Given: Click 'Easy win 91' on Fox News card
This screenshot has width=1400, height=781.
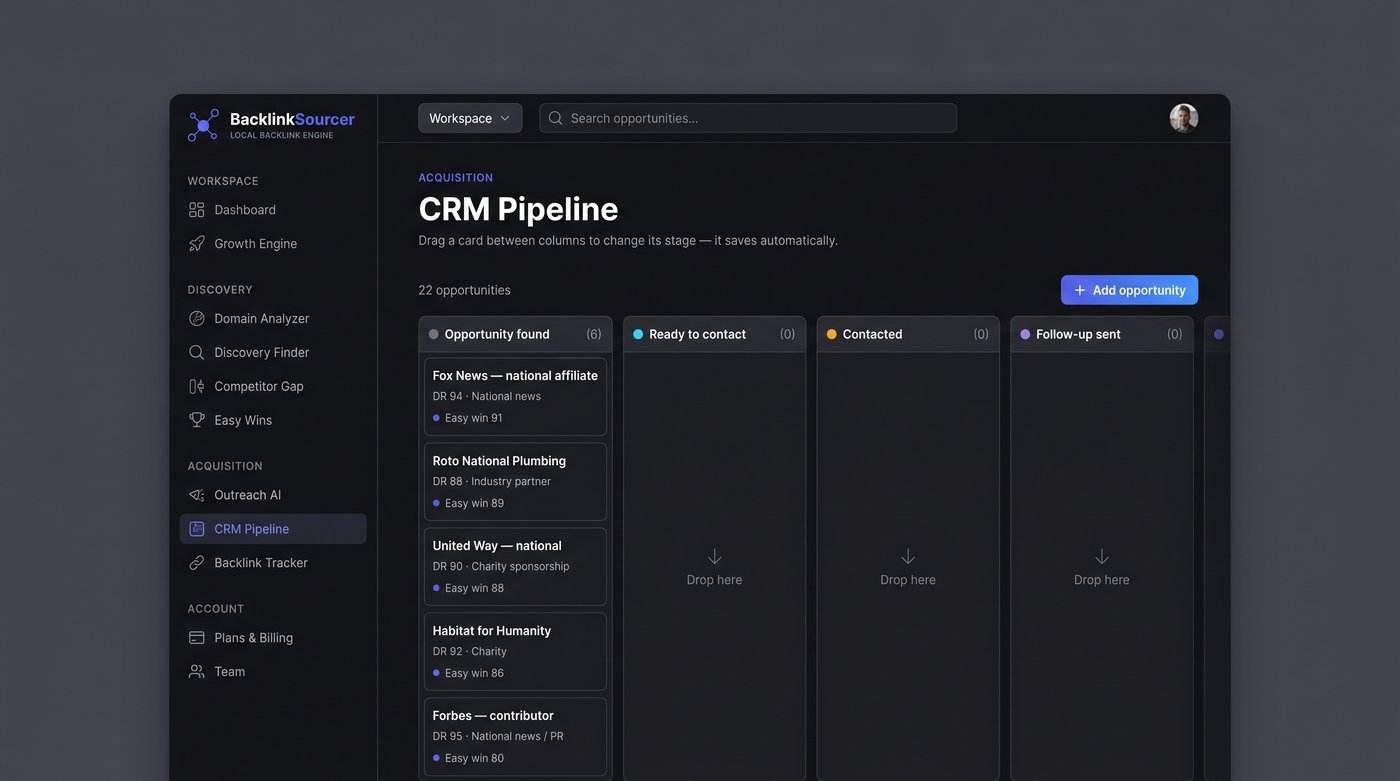Looking at the screenshot, I should (474, 419).
